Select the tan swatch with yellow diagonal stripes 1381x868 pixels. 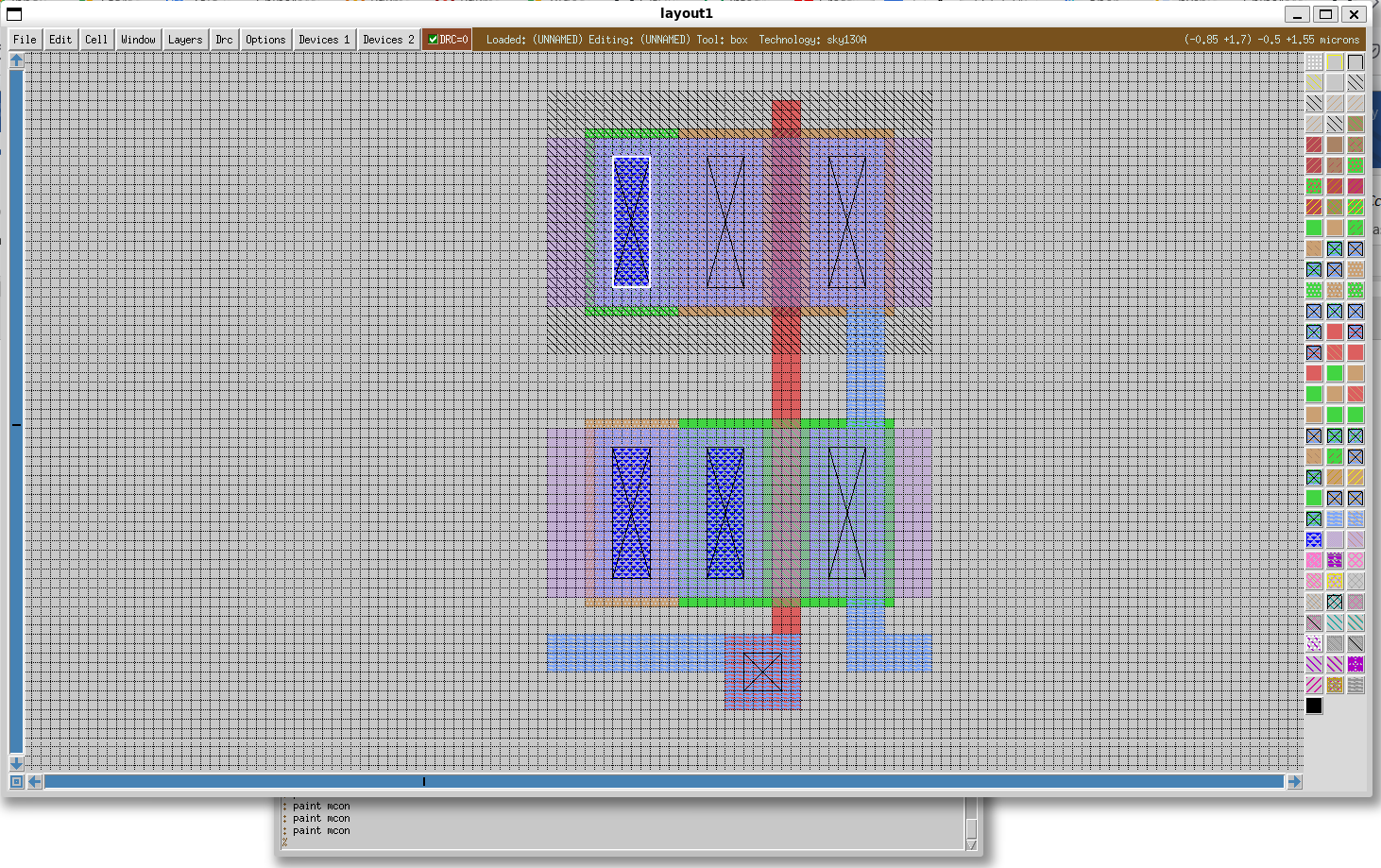(1355, 477)
